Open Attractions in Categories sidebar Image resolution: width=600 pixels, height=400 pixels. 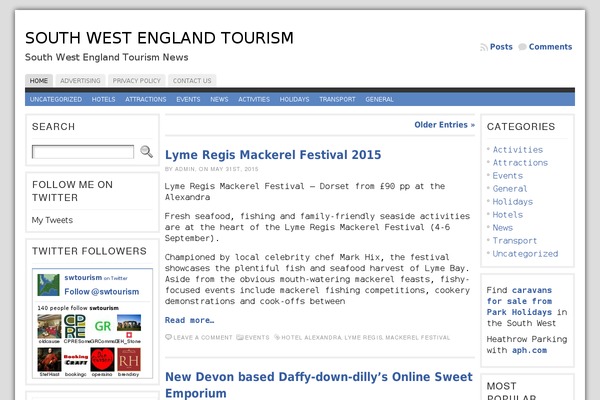(x=520, y=163)
